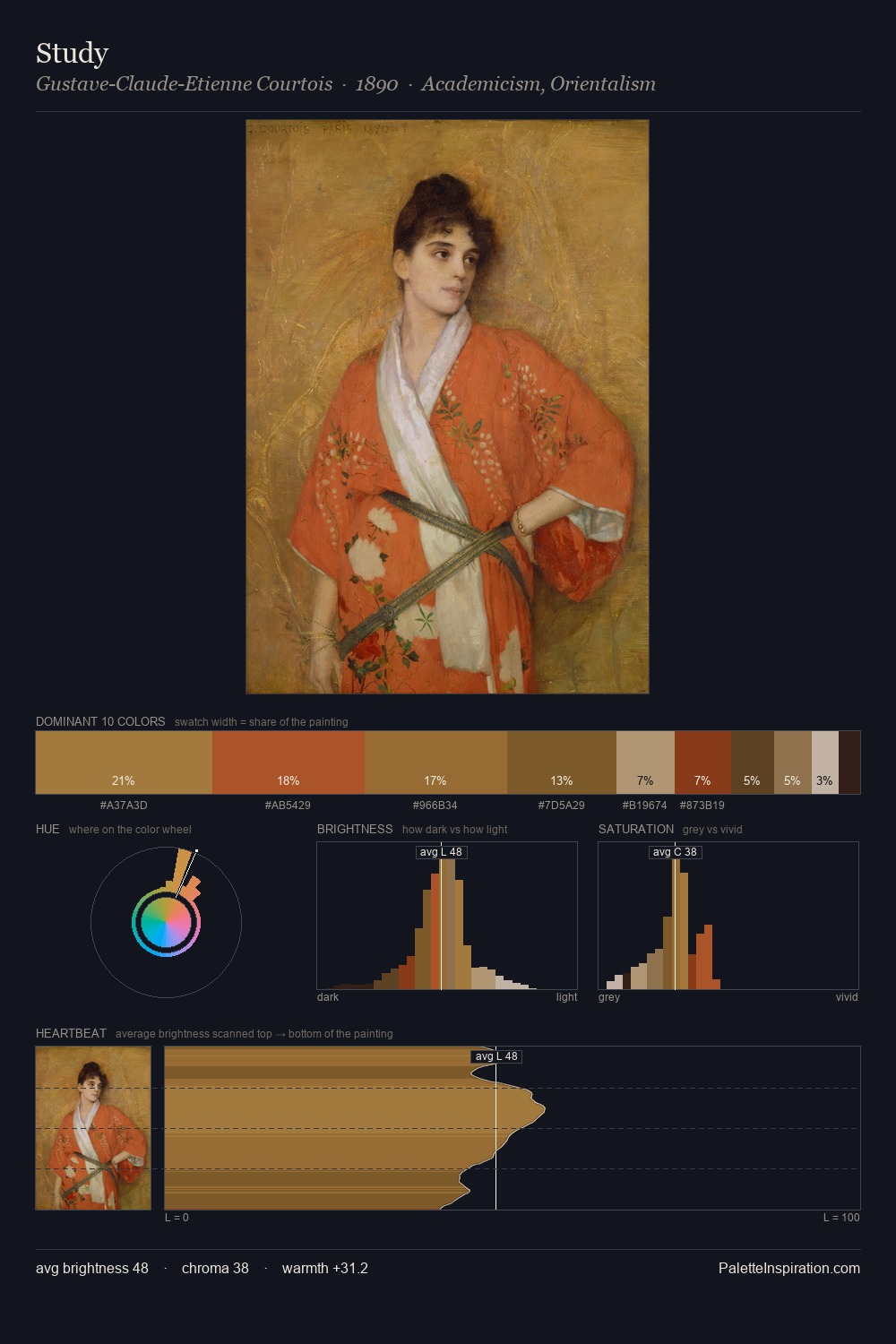
Task: Click 'avg brightness 48' in the footer
Action: click(92, 1268)
